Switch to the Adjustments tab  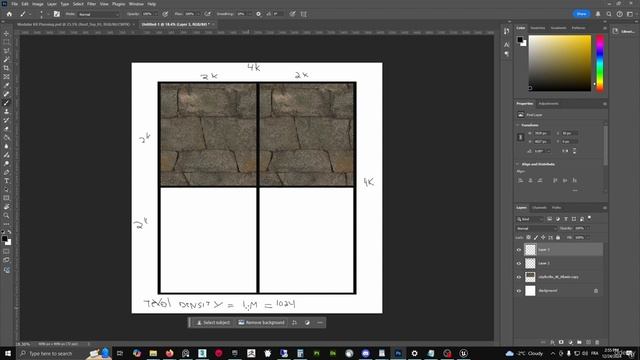(548, 104)
